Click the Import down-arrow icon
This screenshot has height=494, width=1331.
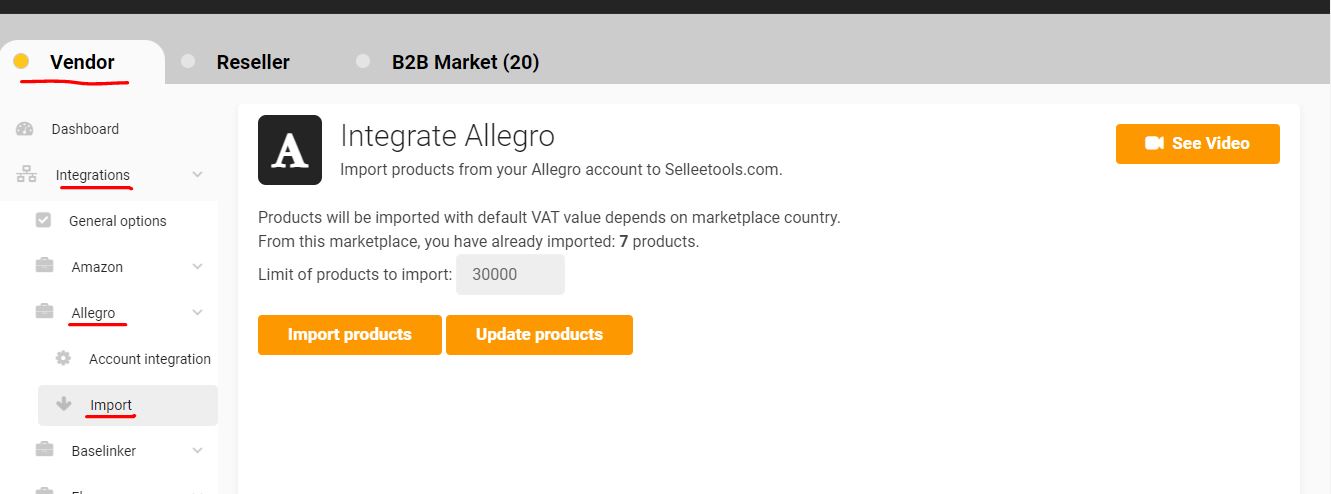pos(64,404)
